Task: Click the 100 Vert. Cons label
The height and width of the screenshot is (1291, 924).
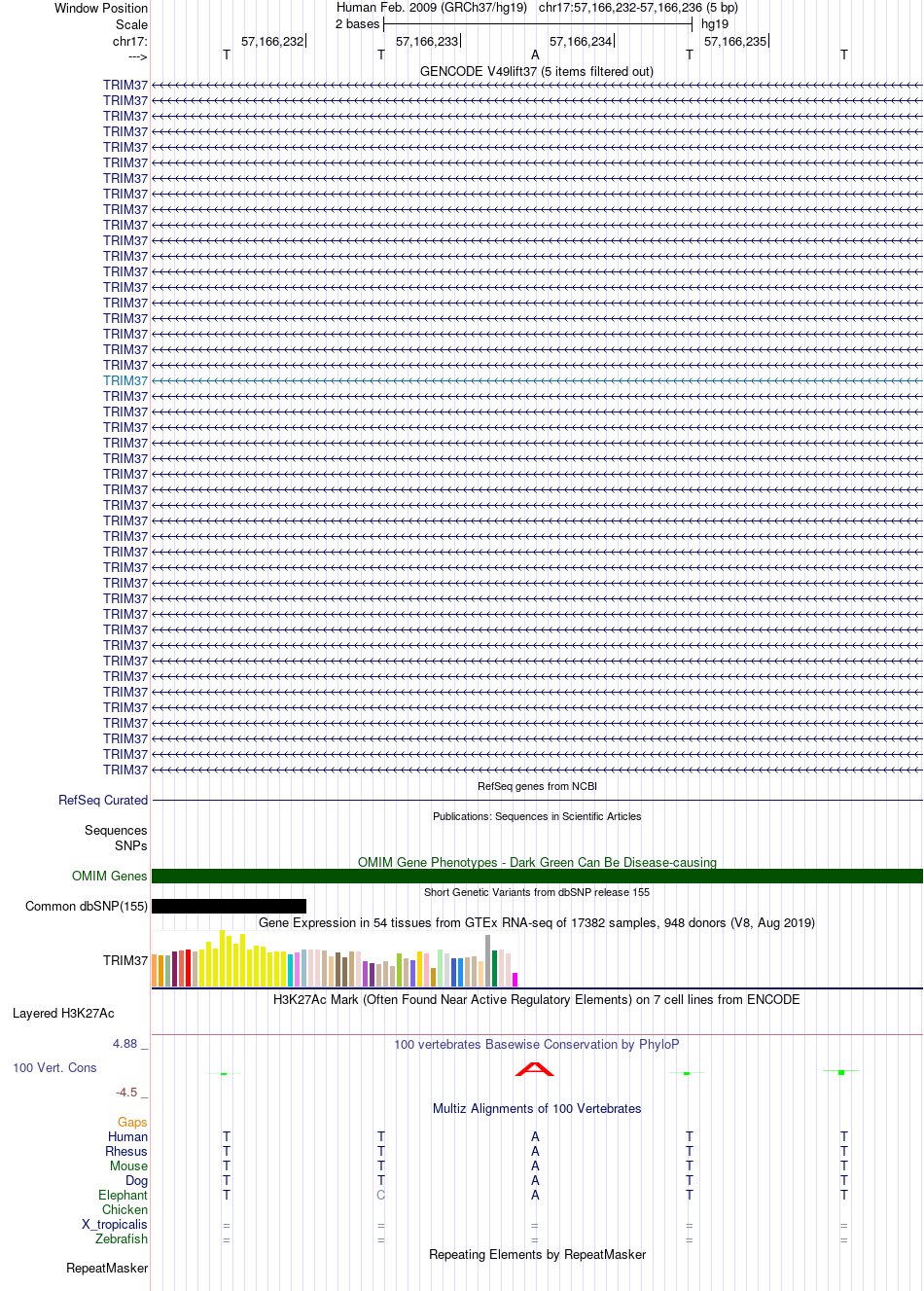Action: (x=54, y=1067)
